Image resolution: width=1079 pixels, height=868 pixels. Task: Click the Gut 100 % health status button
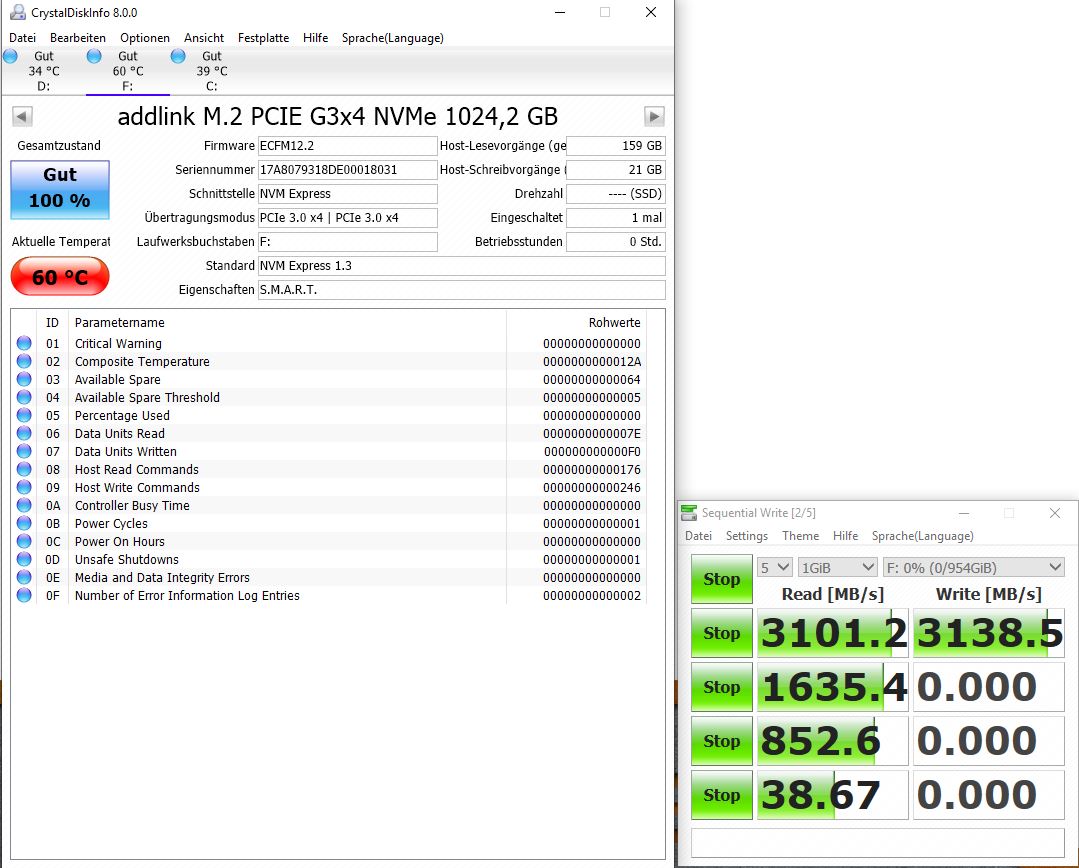(60, 189)
